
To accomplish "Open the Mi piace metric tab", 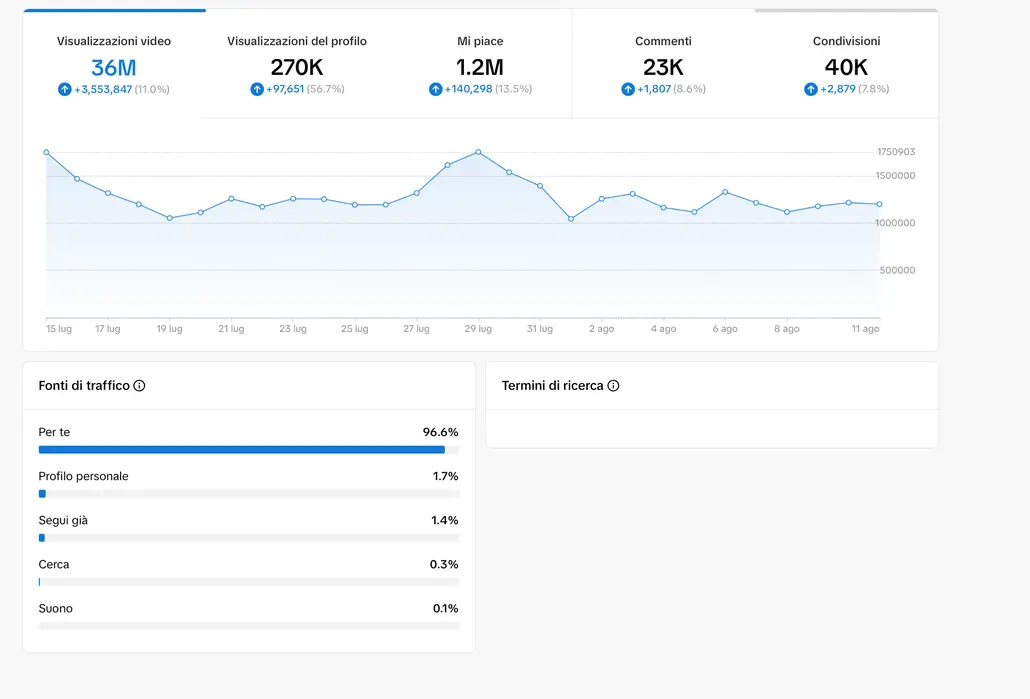I will point(480,64).
